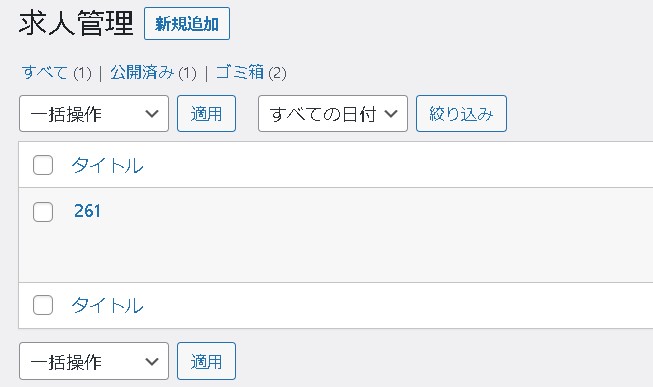Check the checkbox for post 261
Screen dimensions: 653x387
pyautogui.click(x=43, y=212)
